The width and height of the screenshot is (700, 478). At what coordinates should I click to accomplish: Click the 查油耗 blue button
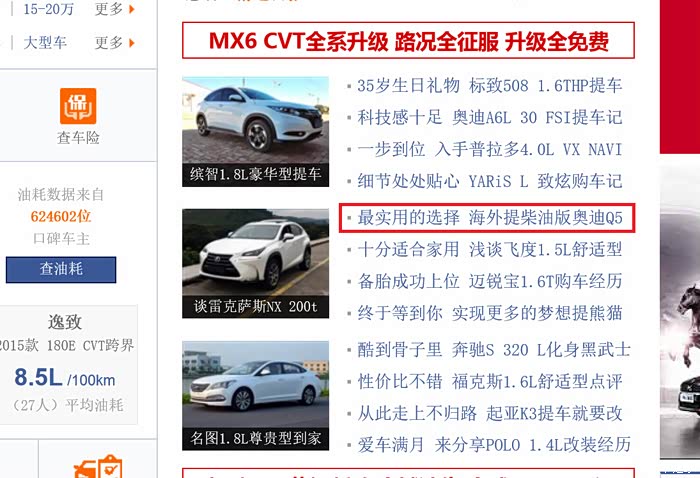click(61, 270)
